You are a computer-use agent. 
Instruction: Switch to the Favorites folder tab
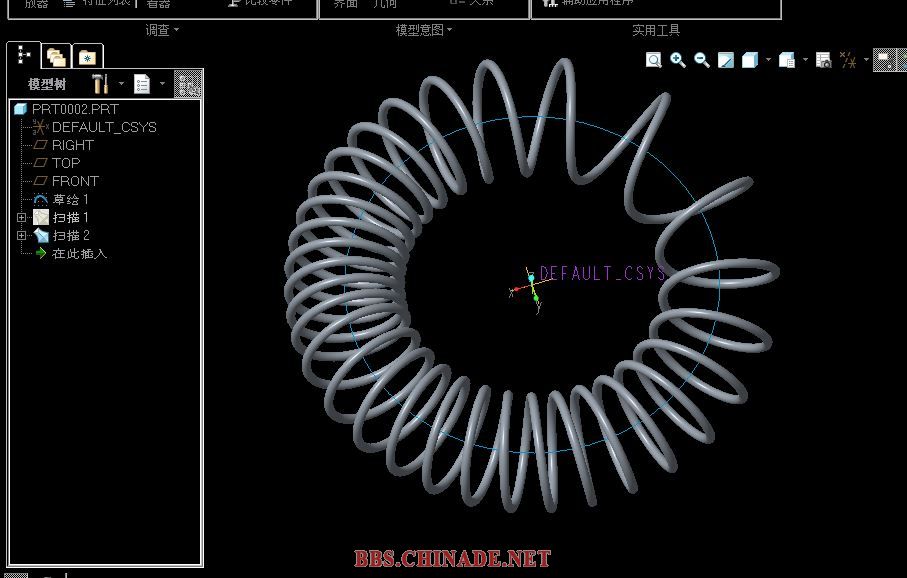[87, 57]
